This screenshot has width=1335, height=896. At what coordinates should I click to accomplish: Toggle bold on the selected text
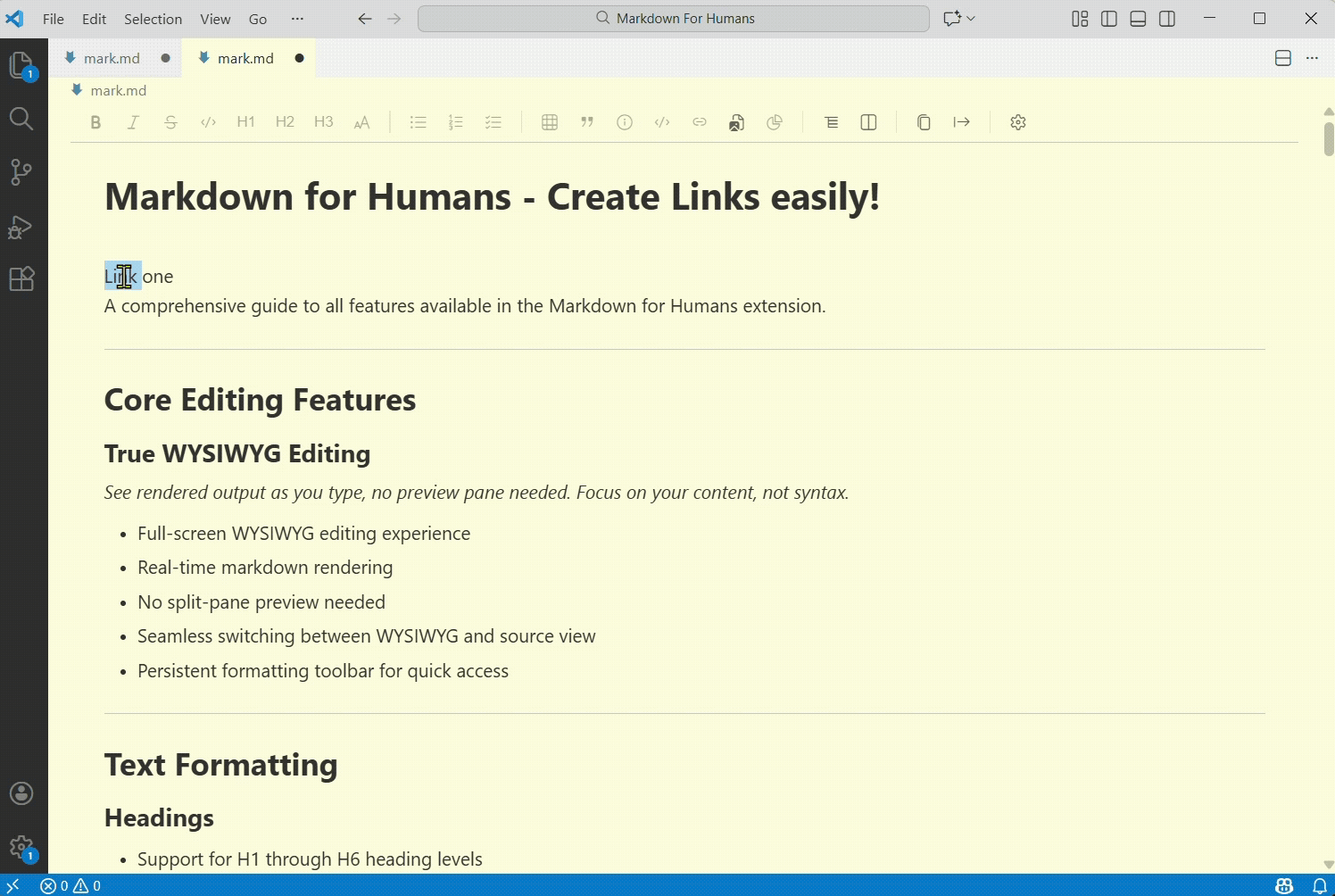(x=95, y=122)
